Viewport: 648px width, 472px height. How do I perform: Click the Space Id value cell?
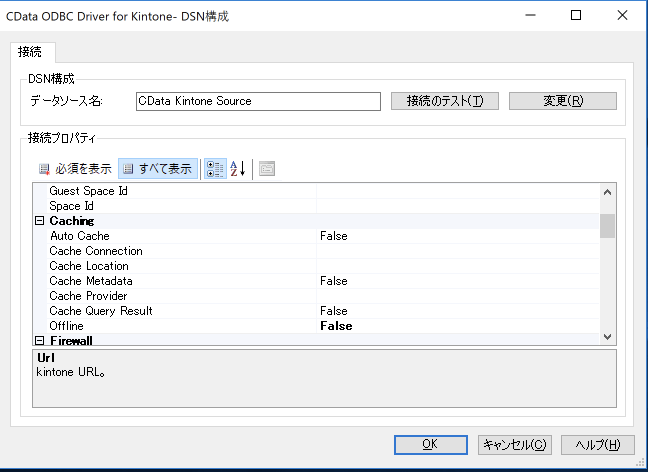[x=458, y=206]
